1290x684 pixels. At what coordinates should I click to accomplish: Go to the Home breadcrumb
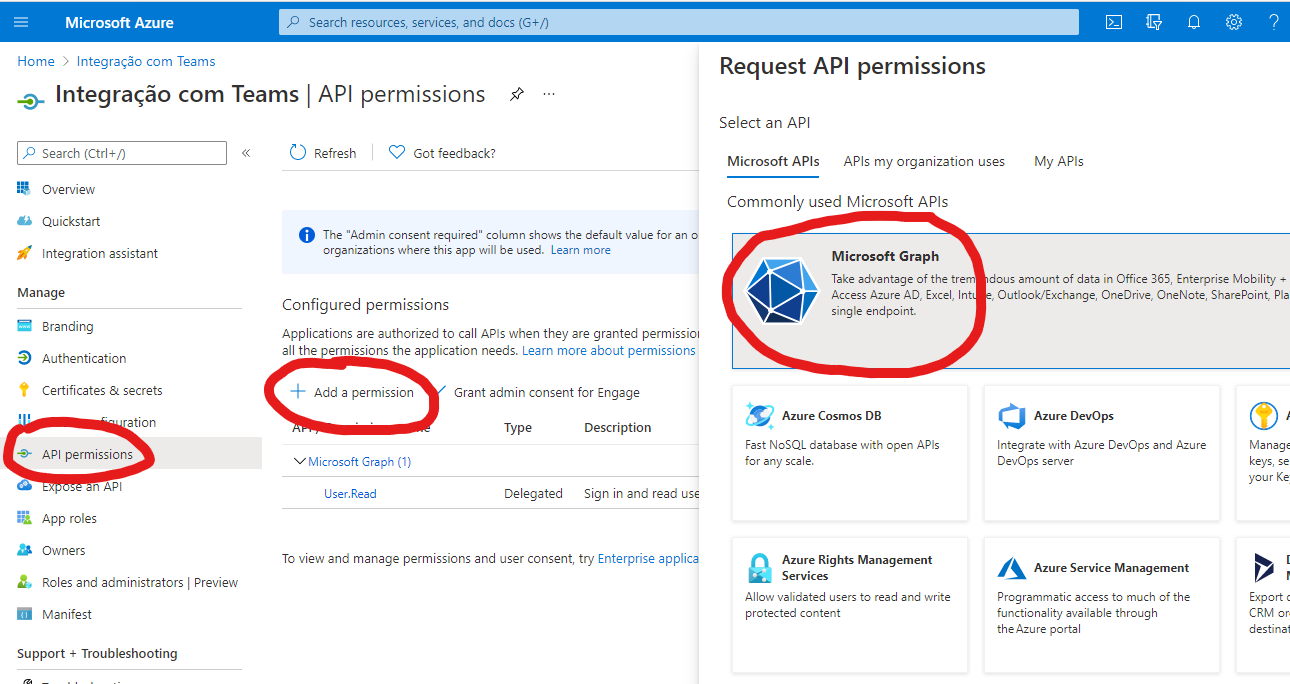(36, 61)
